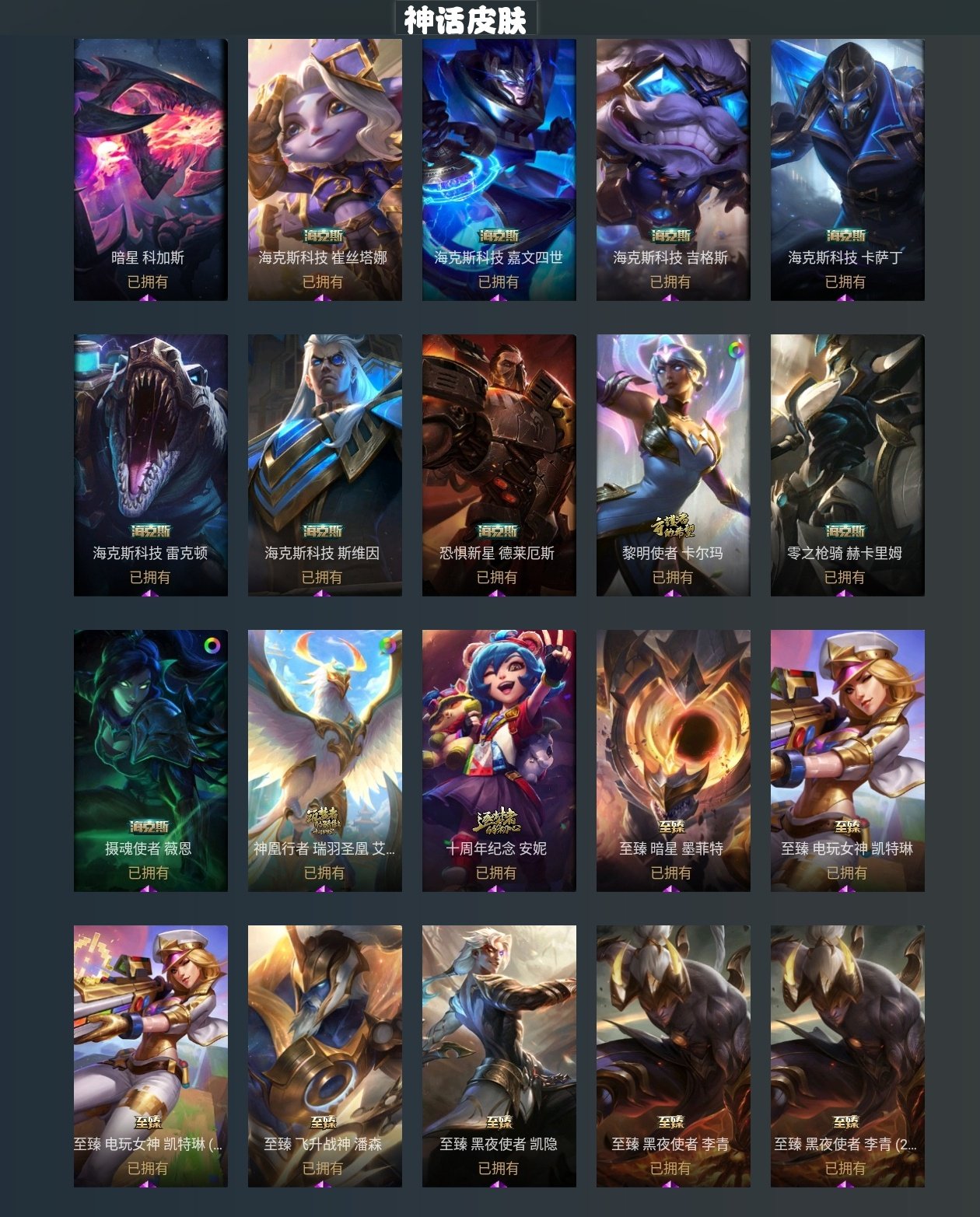Open the 海克斯科技 嘉文四世 skin artwork
980x1217 pixels.
(x=499, y=170)
